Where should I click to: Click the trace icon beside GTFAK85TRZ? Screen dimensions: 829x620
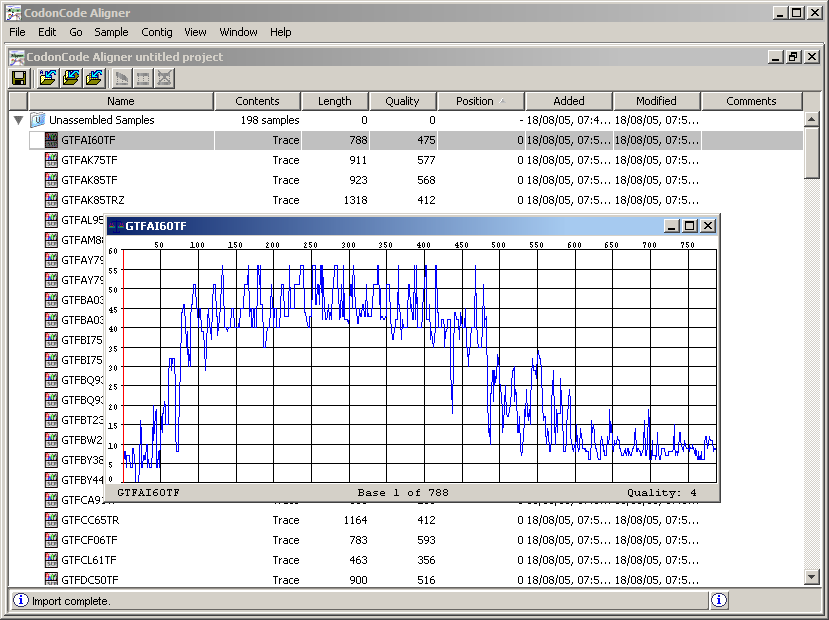point(51,200)
